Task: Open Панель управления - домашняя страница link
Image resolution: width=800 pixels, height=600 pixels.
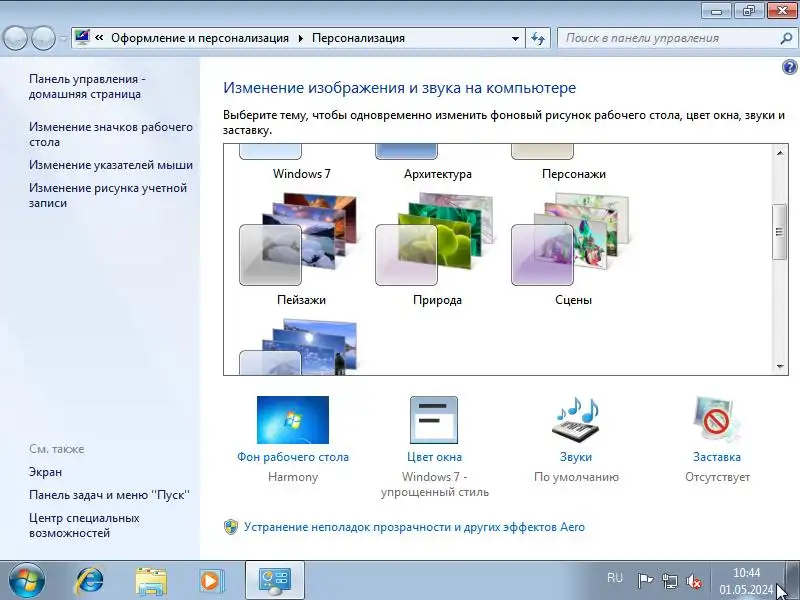Action: (87, 86)
